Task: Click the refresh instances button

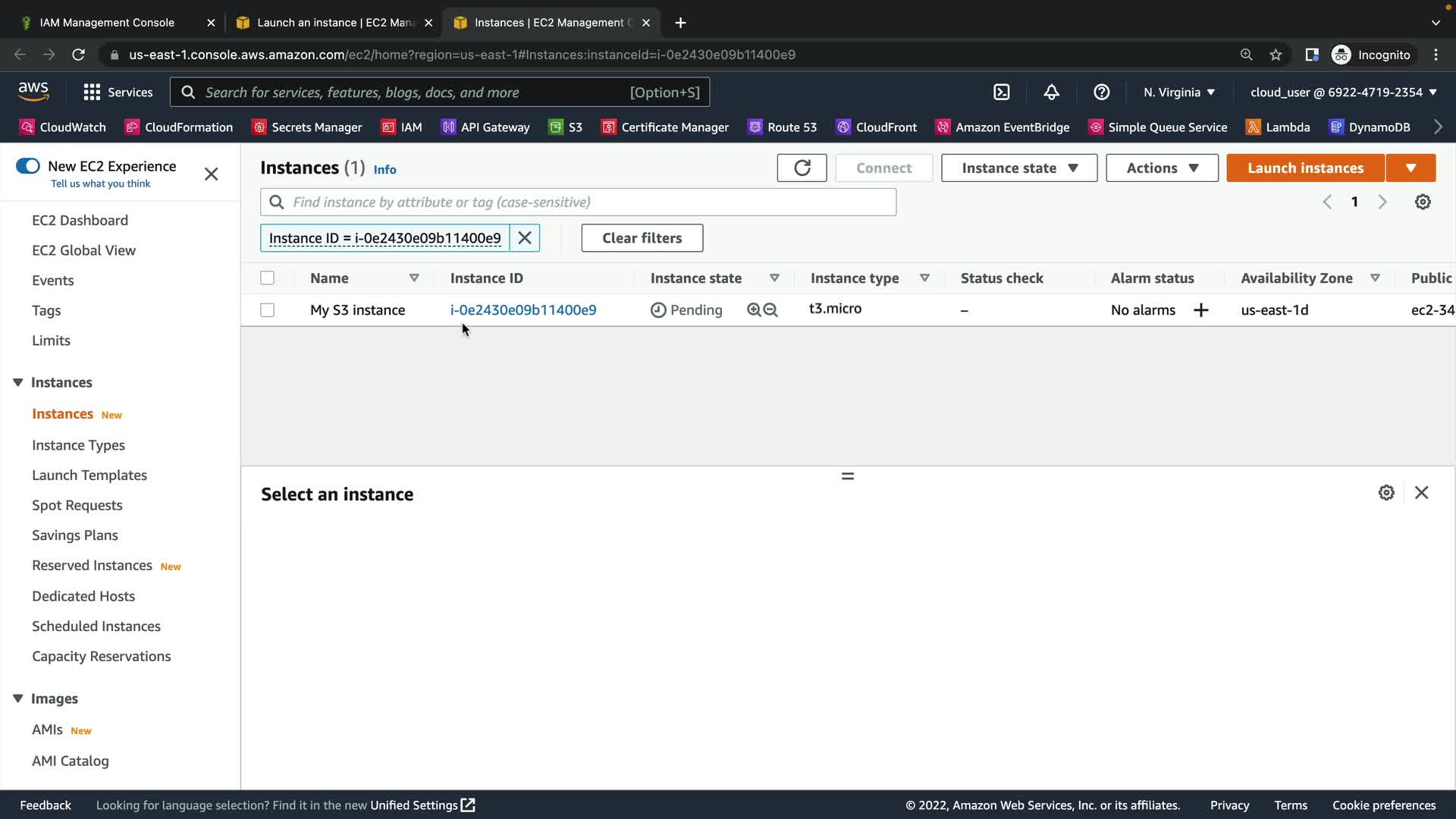Action: [802, 168]
